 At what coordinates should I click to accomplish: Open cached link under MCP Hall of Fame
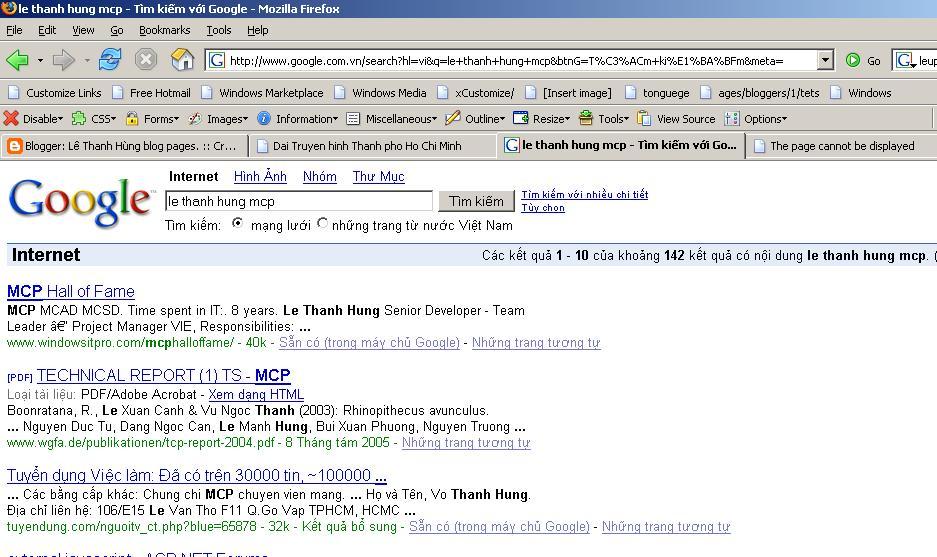point(369,342)
